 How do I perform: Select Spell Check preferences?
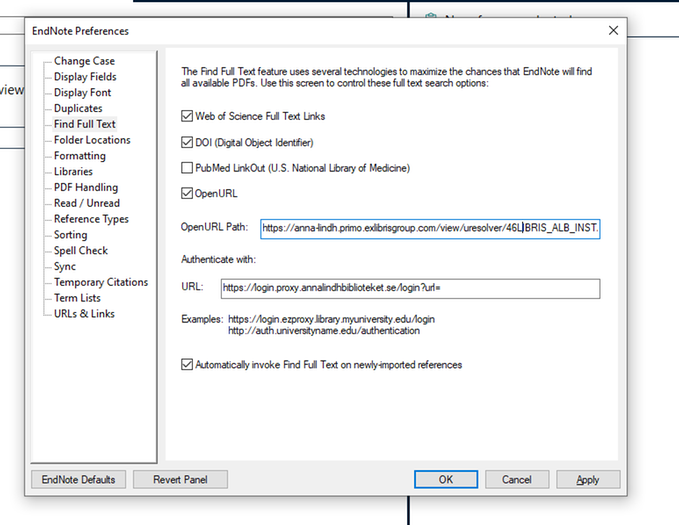[81, 251]
